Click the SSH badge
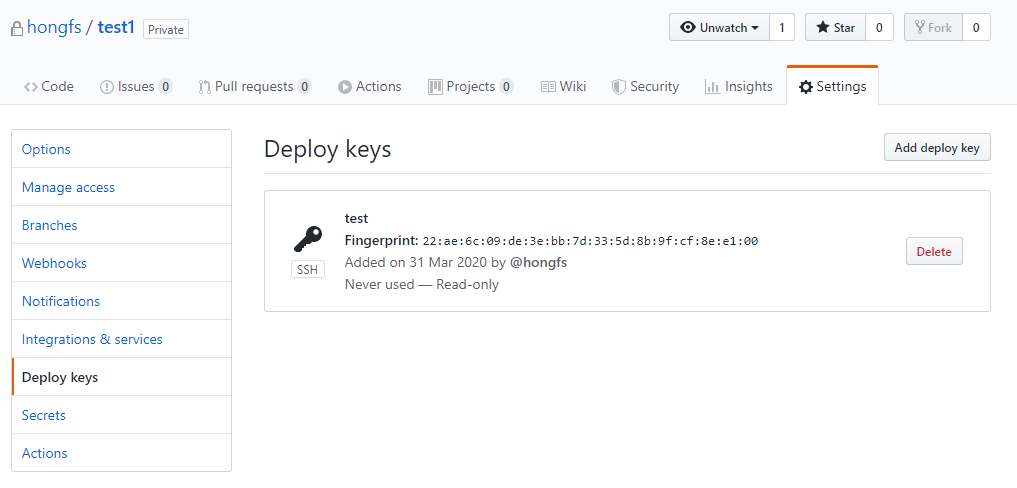Screen dimensions: 1017x488 [x=307, y=270]
